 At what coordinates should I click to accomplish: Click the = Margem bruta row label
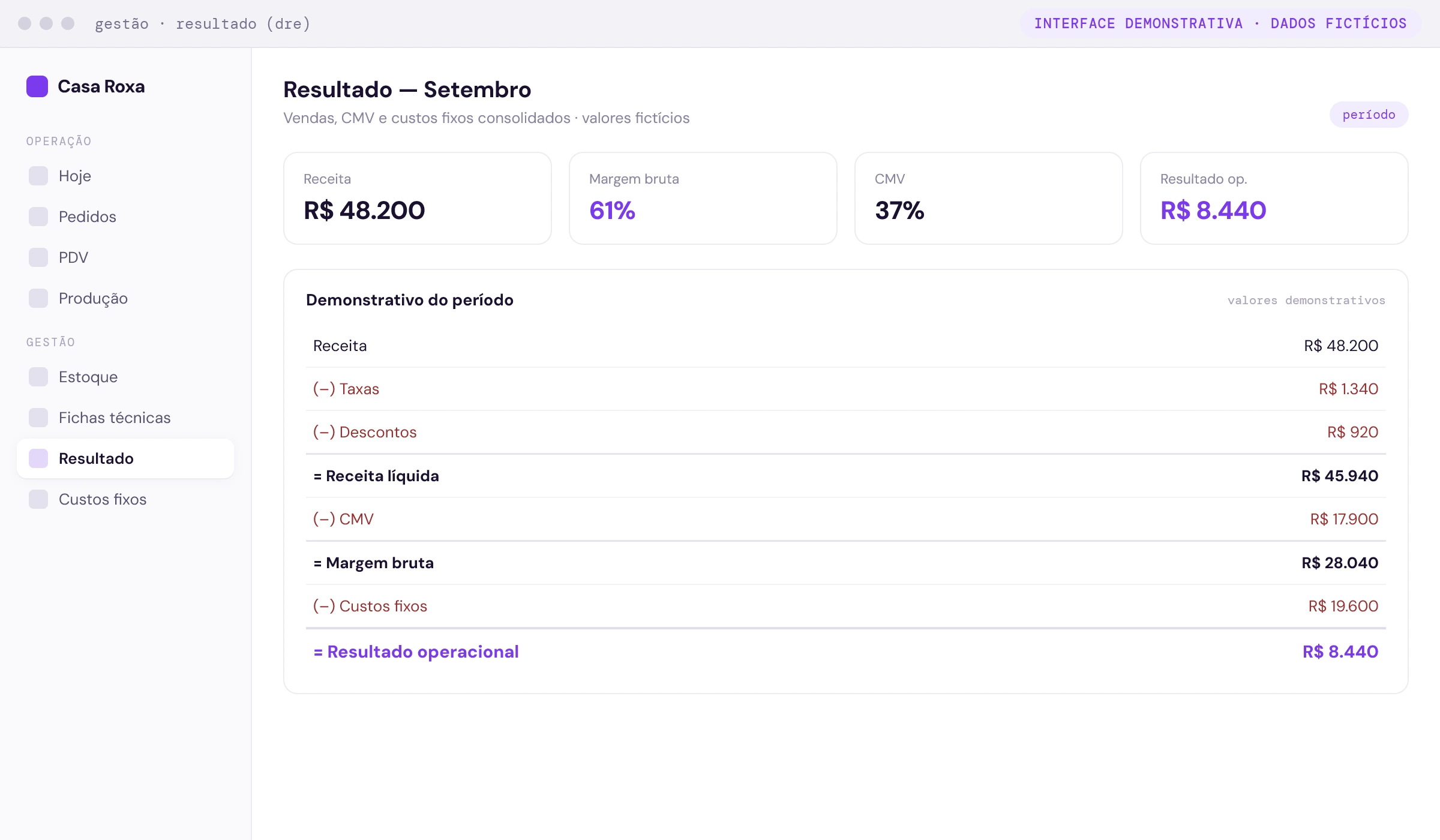pyautogui.click(x=374, y=563)
